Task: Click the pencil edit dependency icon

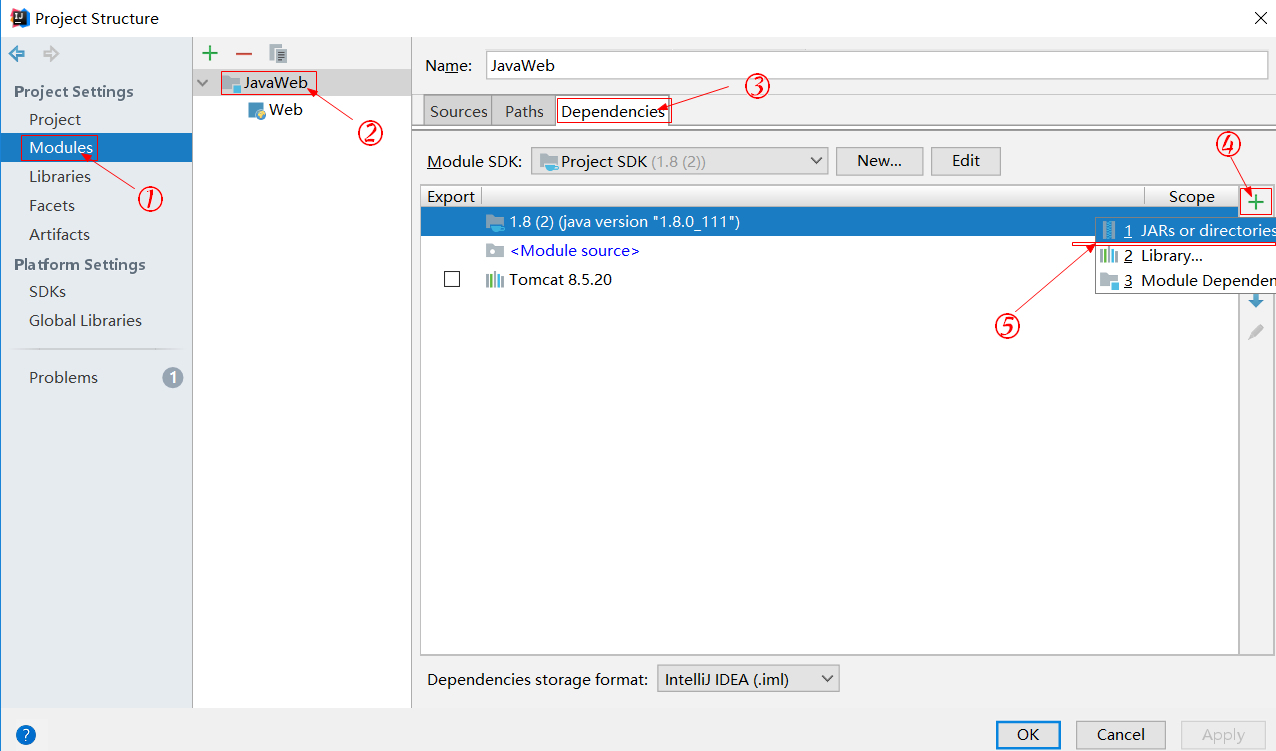Action: coord(1256,332)
